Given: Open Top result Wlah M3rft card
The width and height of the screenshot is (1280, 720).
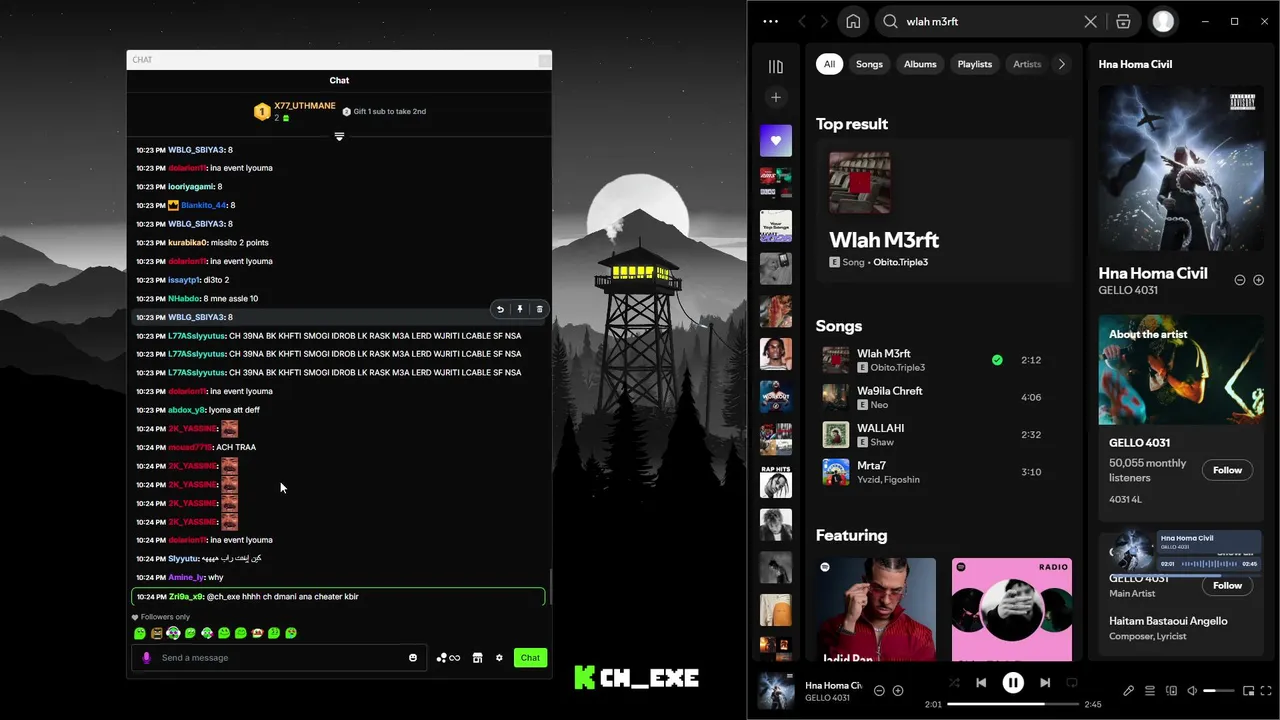Looking at the screenshot, I should (x=944, y=212).
